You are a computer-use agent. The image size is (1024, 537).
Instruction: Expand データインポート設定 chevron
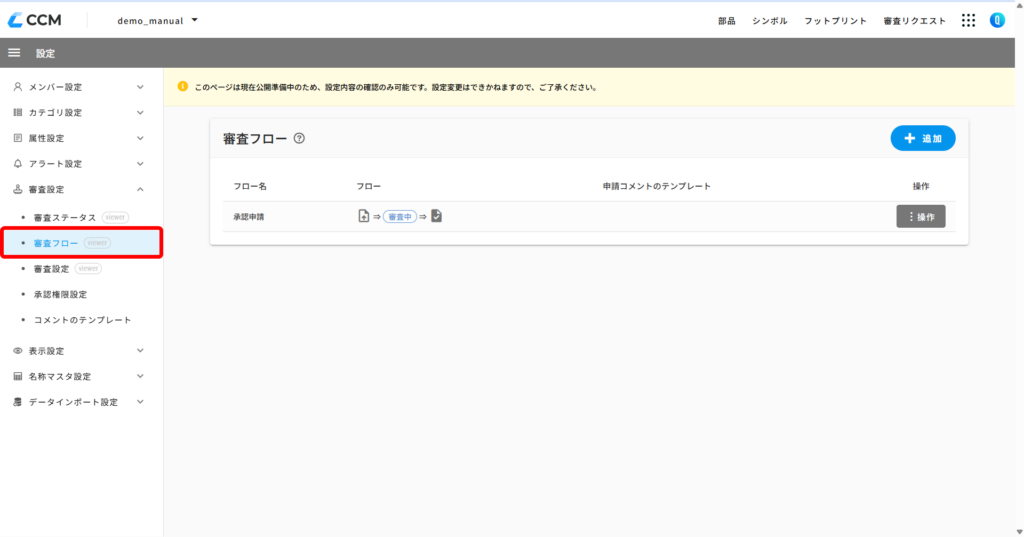tap(140, 402)
